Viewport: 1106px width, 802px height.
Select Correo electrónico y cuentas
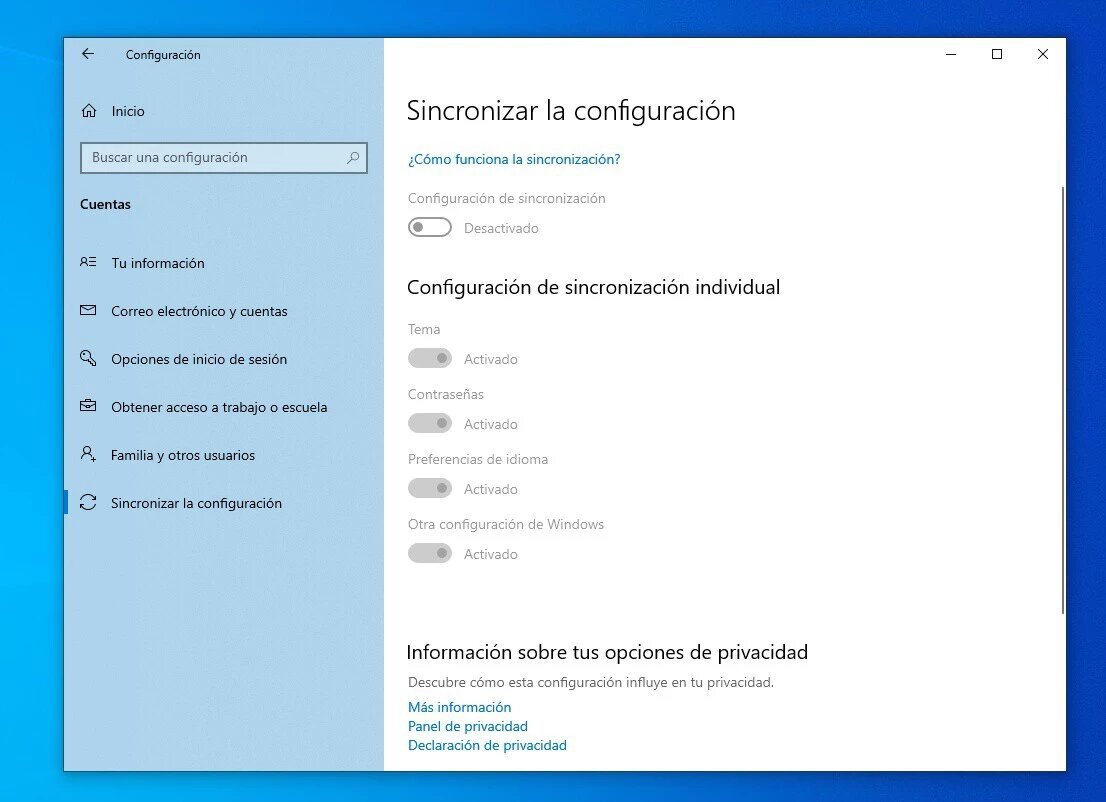click(x=199, y=311)
